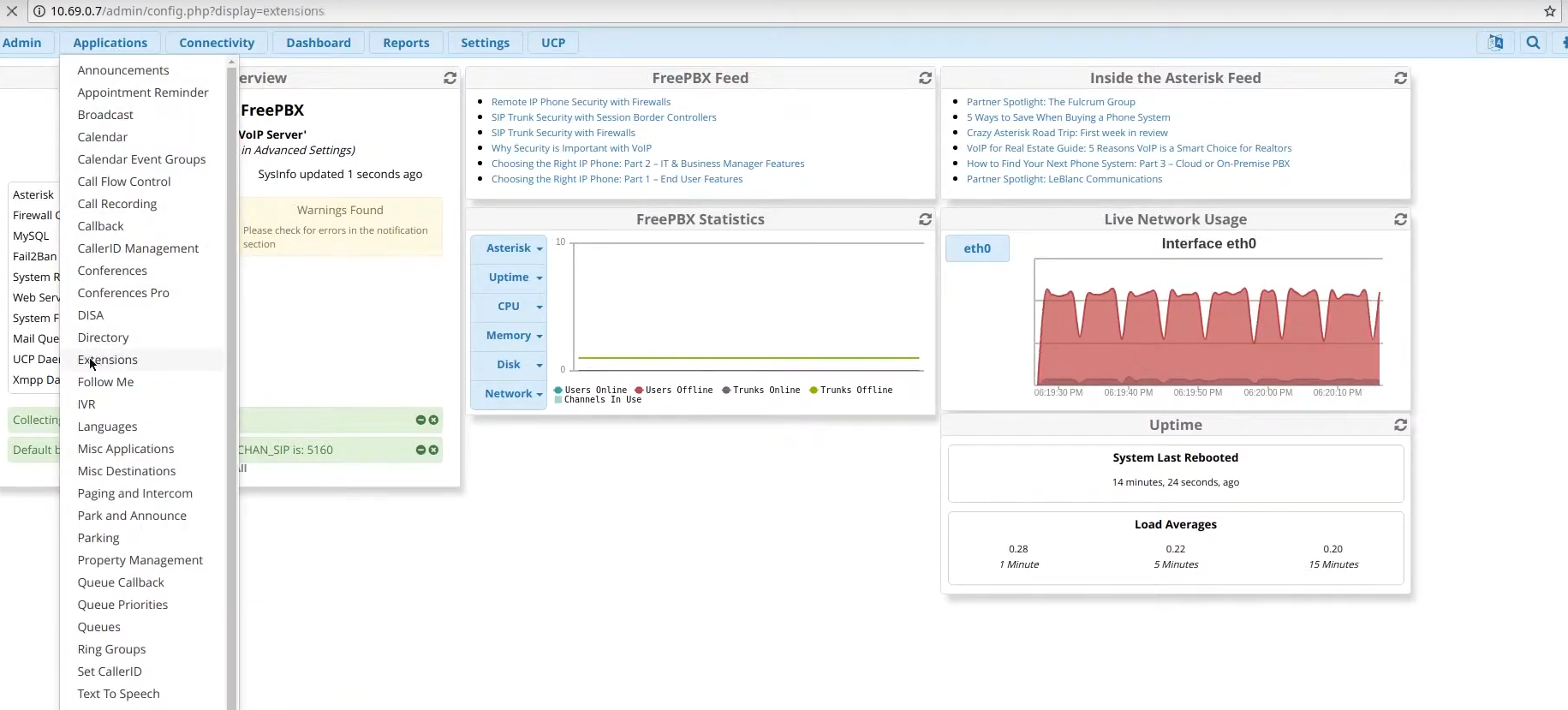Stop page loading with the X button
The width and height of the screenshot is (1568, 710).
pos(12,11)
